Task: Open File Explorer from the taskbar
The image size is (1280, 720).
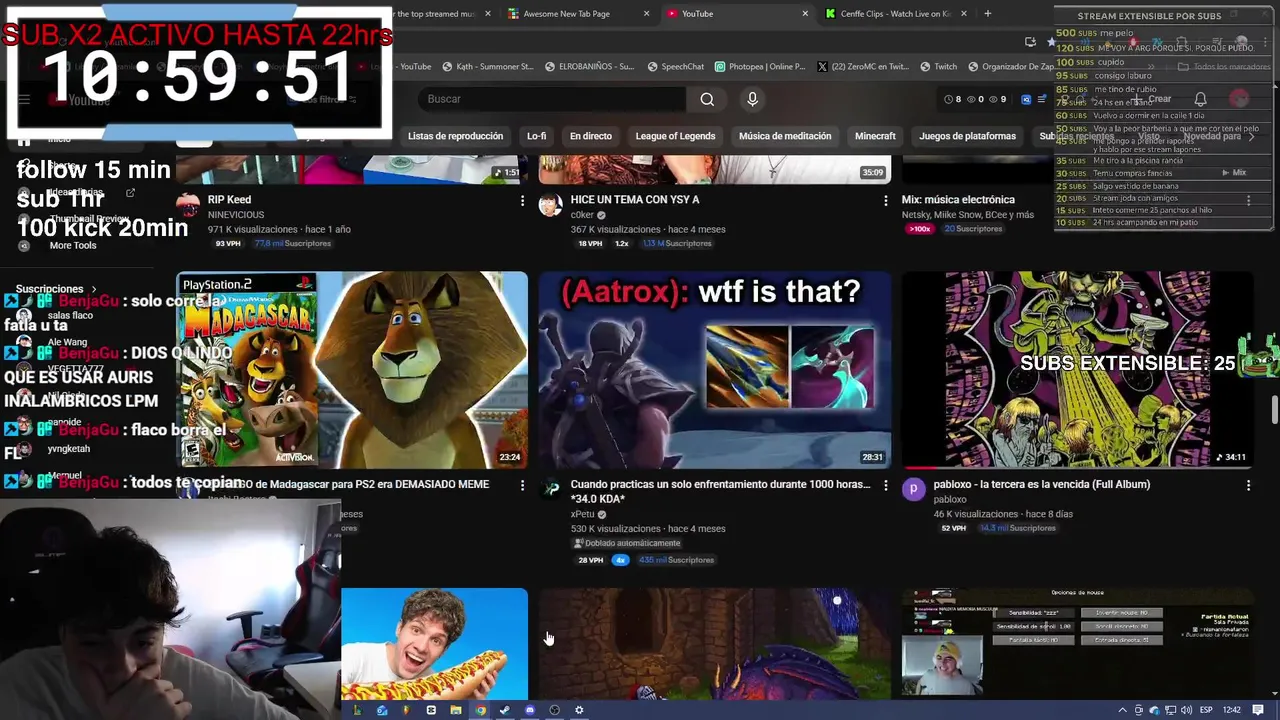Action: 456,710
